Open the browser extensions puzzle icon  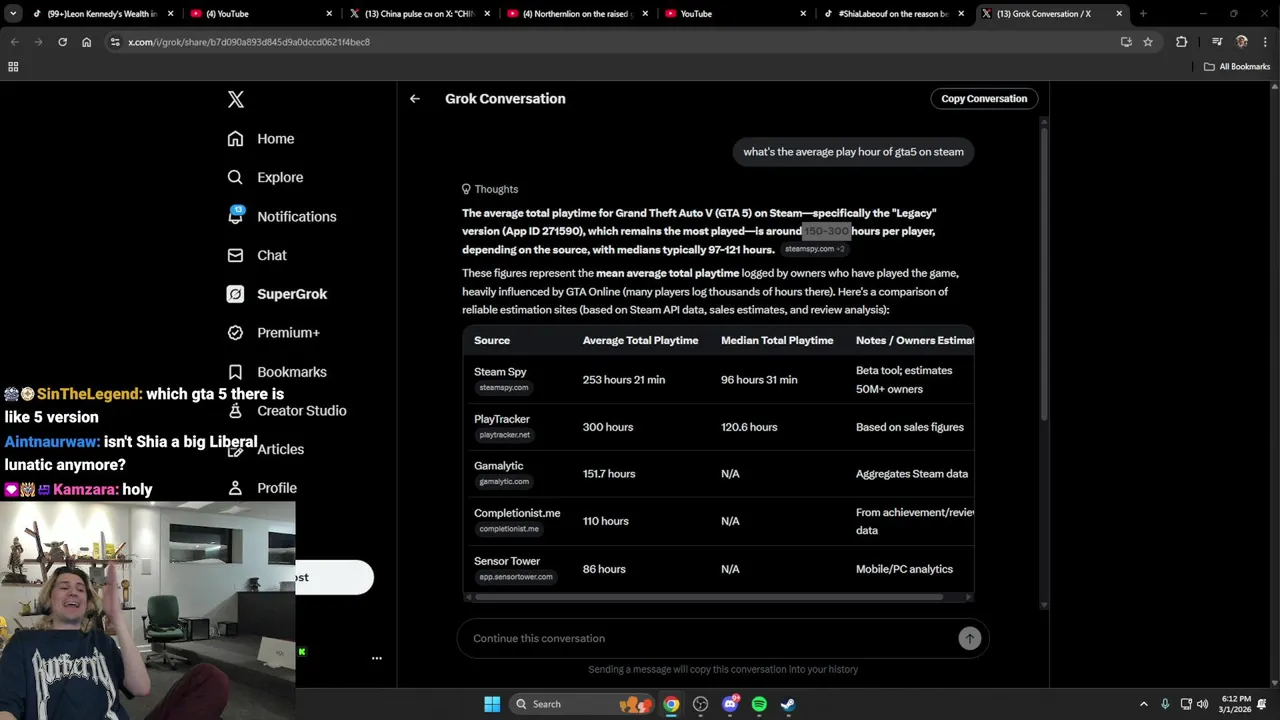coord(1181,42)
